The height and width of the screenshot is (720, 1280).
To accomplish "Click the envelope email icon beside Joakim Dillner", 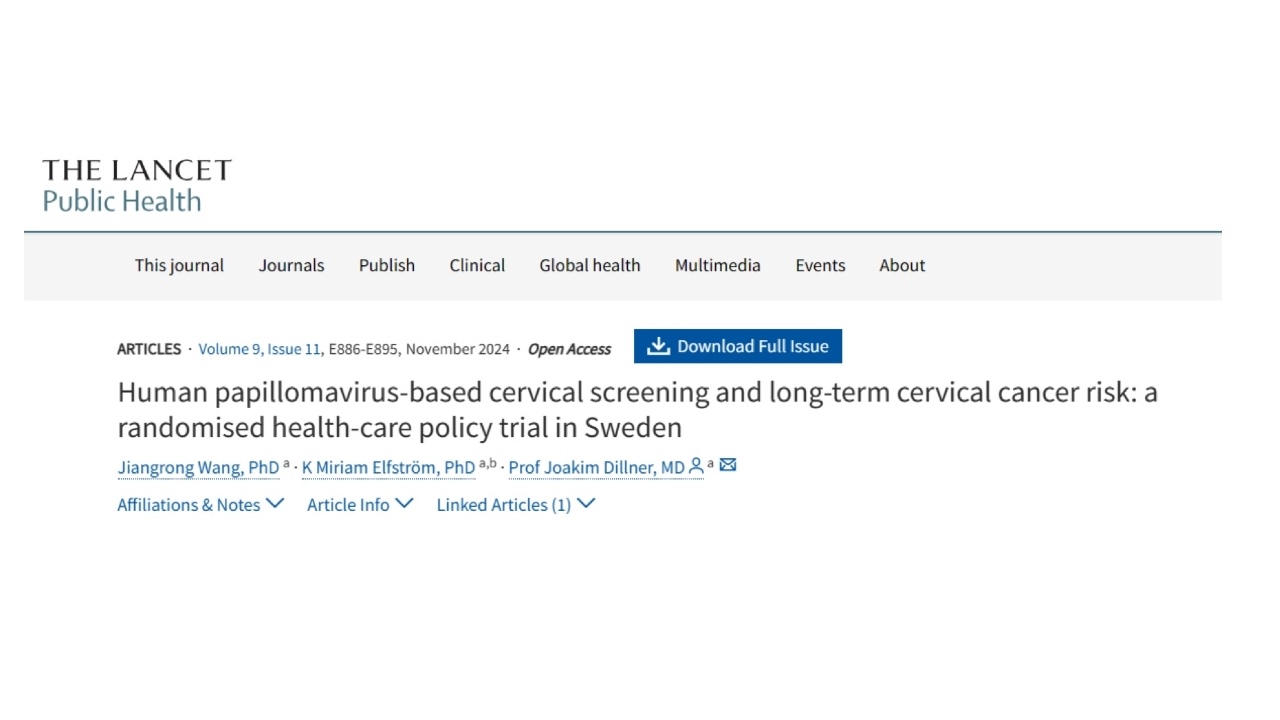I will [x=728, y=465].
